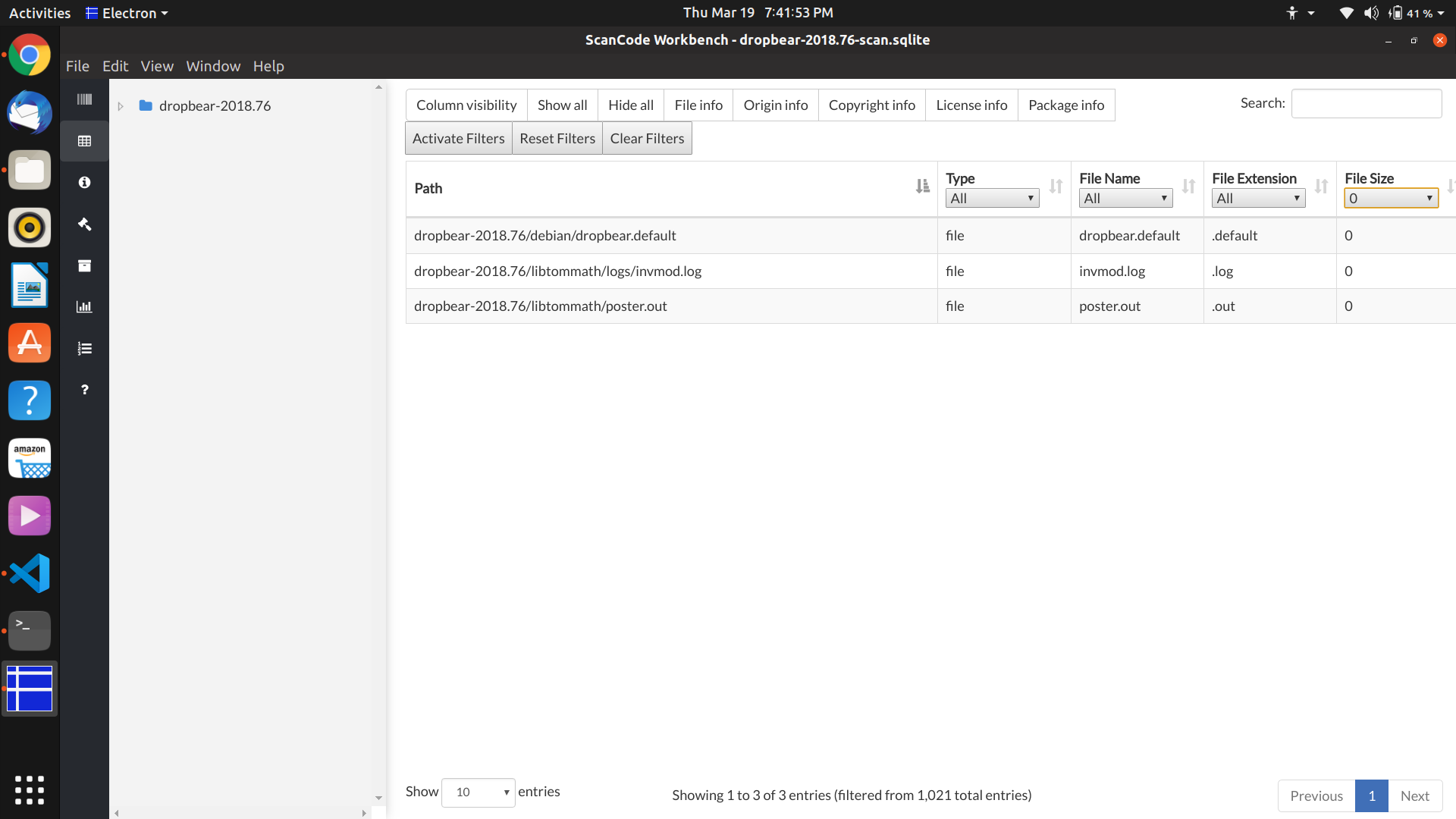
Task: Open the Type filter dropdown
Action: click(992, 199)
